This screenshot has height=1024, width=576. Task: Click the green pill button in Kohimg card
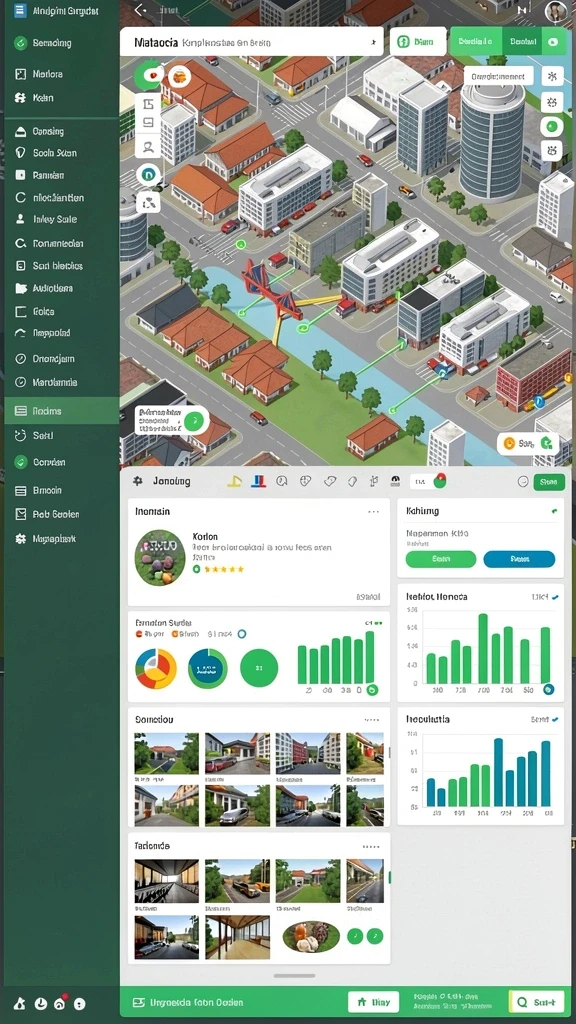pyautogui.click(x=441, y=559)
